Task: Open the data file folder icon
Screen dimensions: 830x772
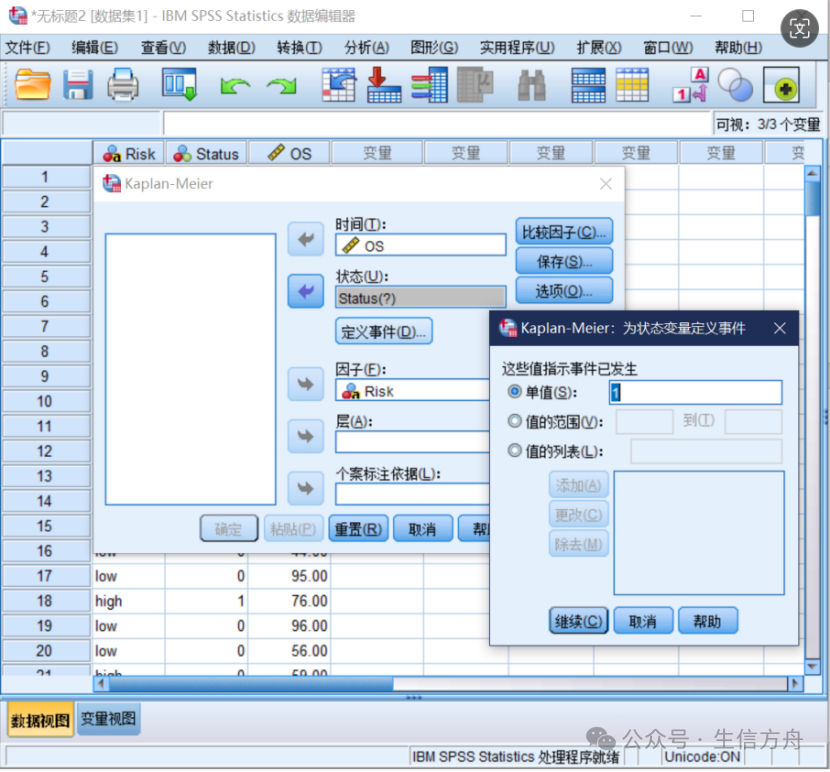Action: pyautogui.click(x=33, y=85)
